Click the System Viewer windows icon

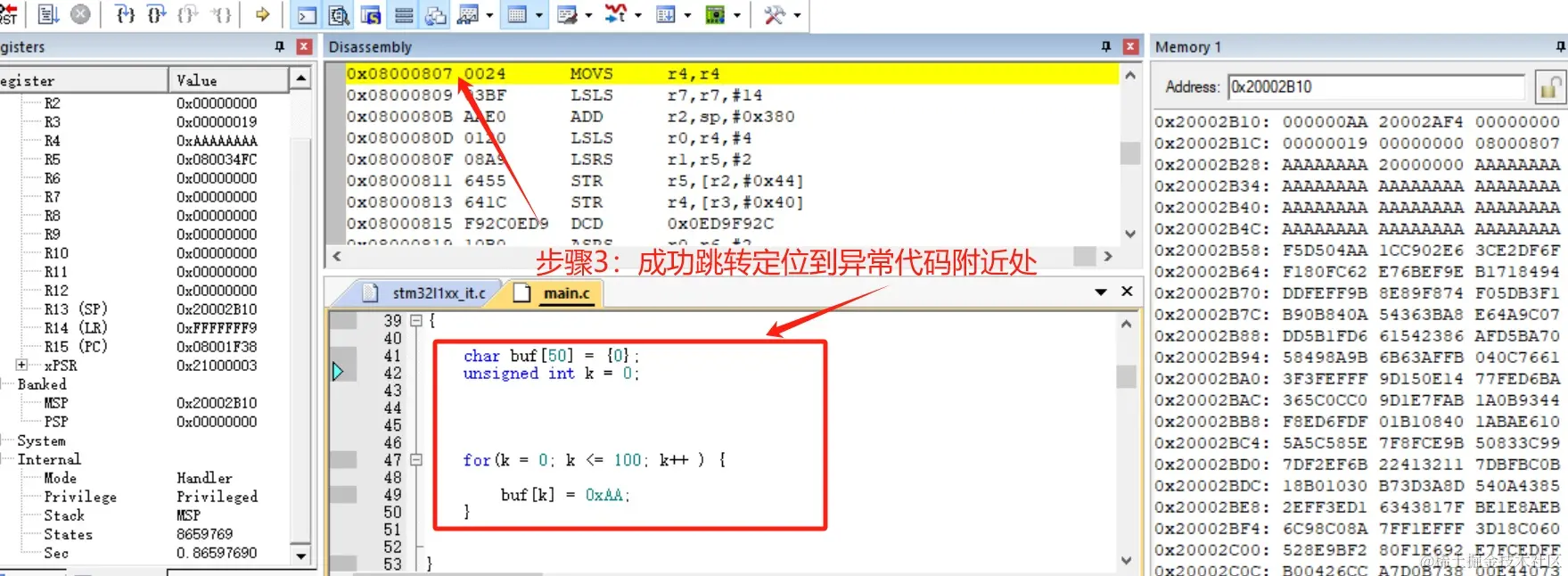[x=716, y=15]
